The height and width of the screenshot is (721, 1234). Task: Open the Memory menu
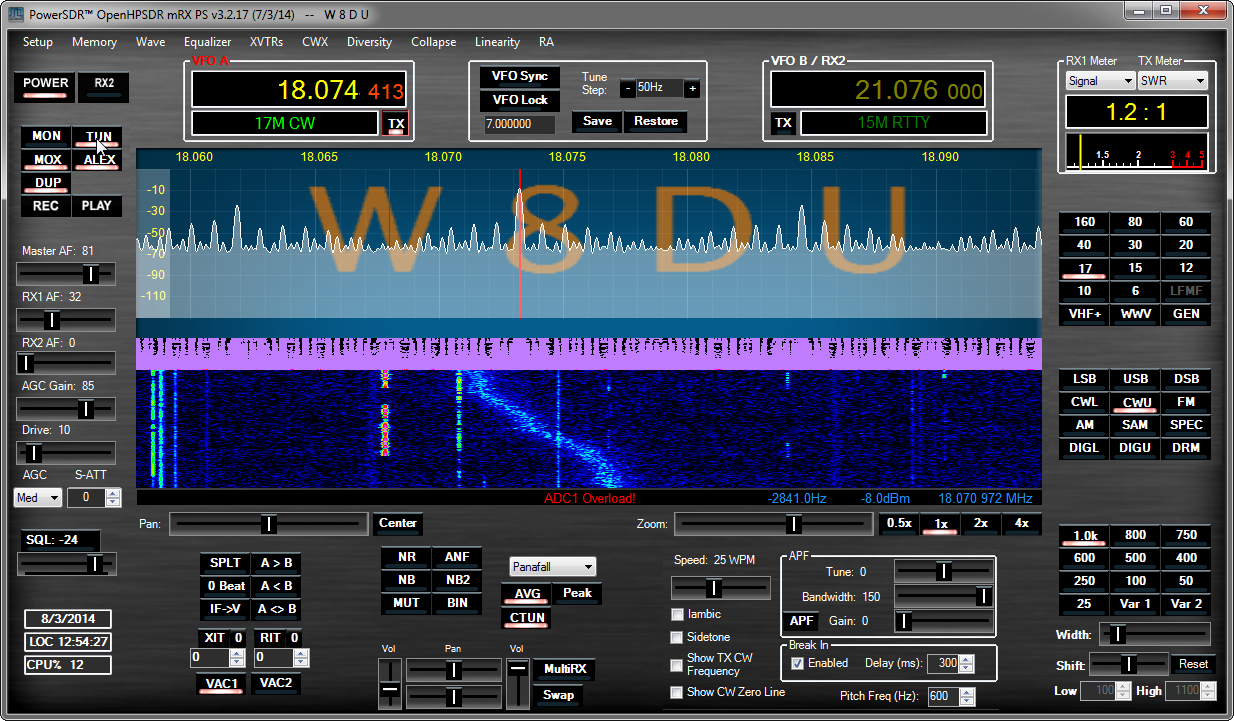[94, 42]
